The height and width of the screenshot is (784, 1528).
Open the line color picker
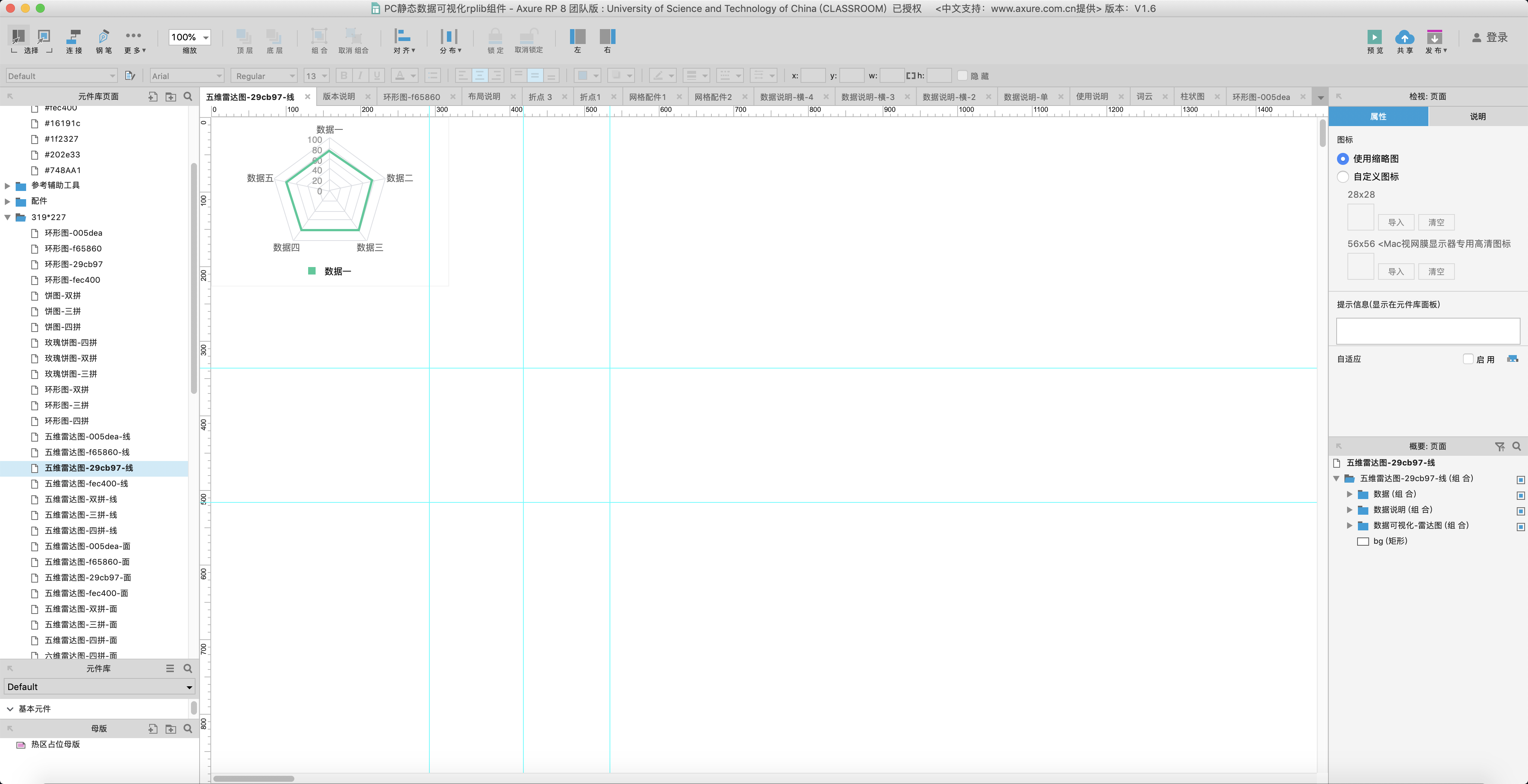pos(663,75)
